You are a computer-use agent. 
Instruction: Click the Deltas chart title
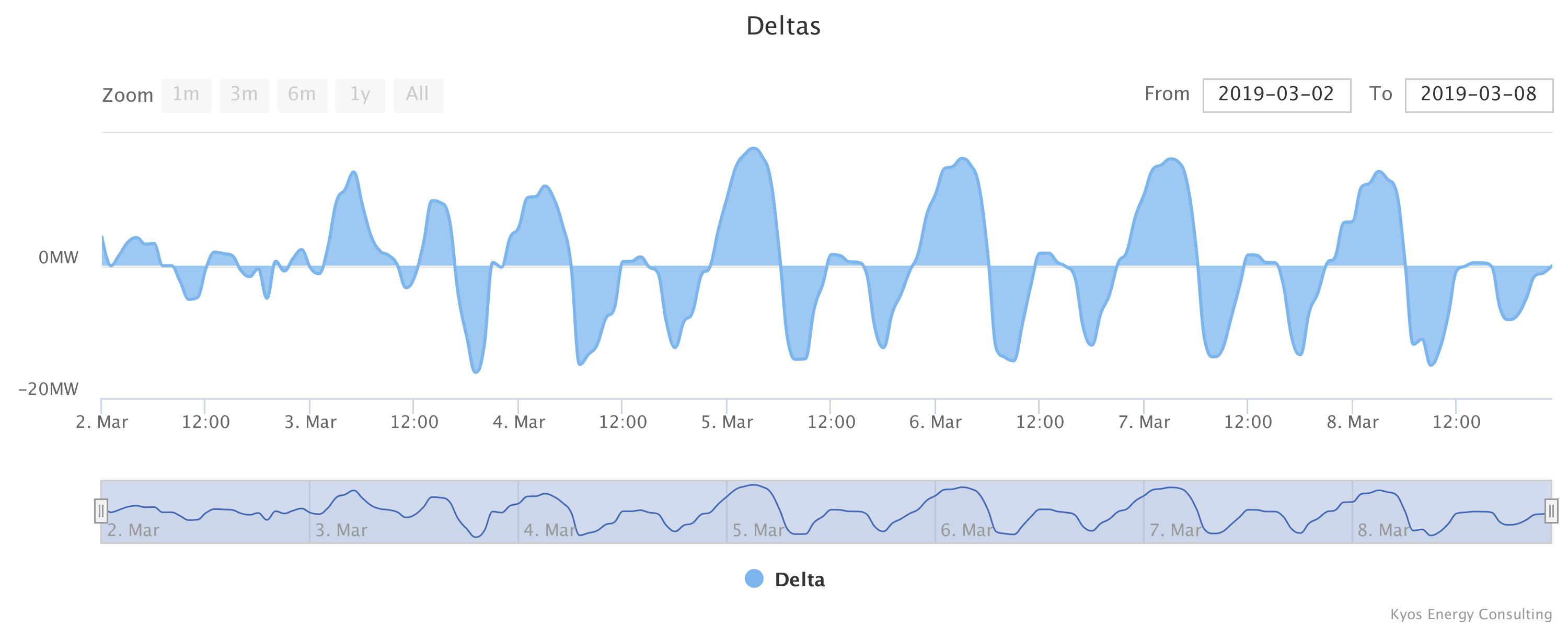pyautogui.click(x=783, y=26)
